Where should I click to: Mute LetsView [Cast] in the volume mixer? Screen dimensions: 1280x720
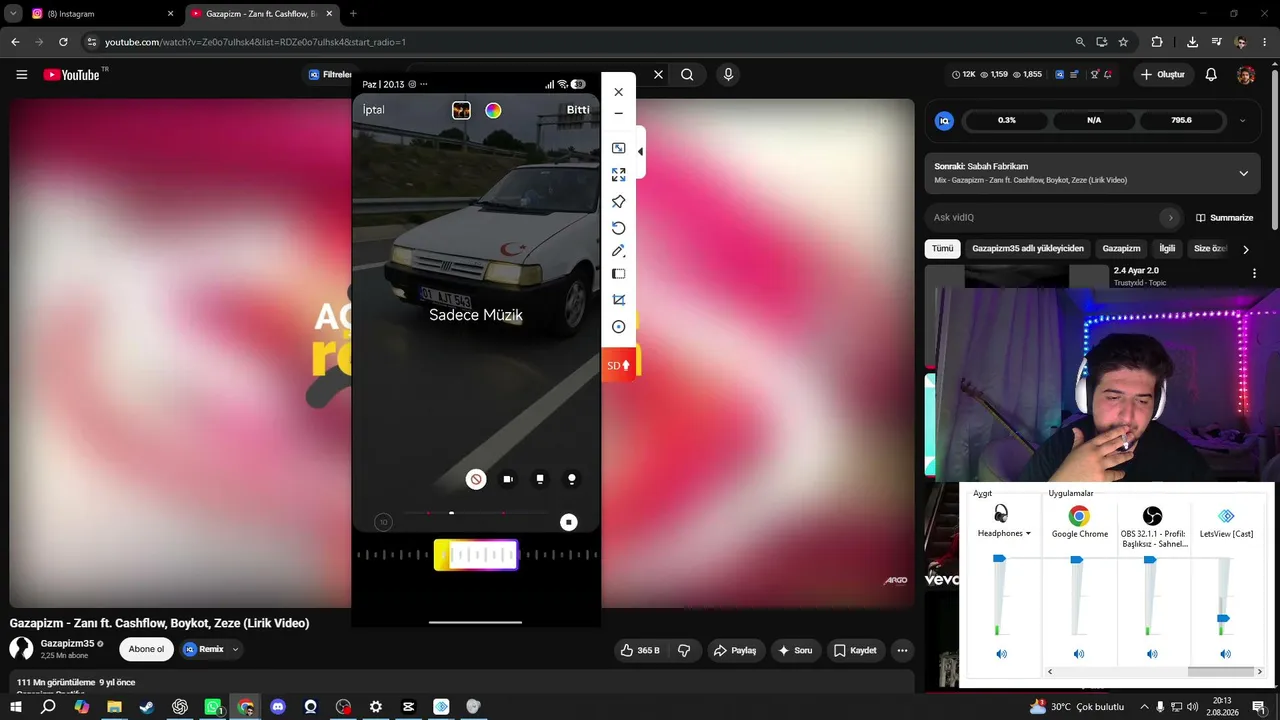click(1225, 654)
